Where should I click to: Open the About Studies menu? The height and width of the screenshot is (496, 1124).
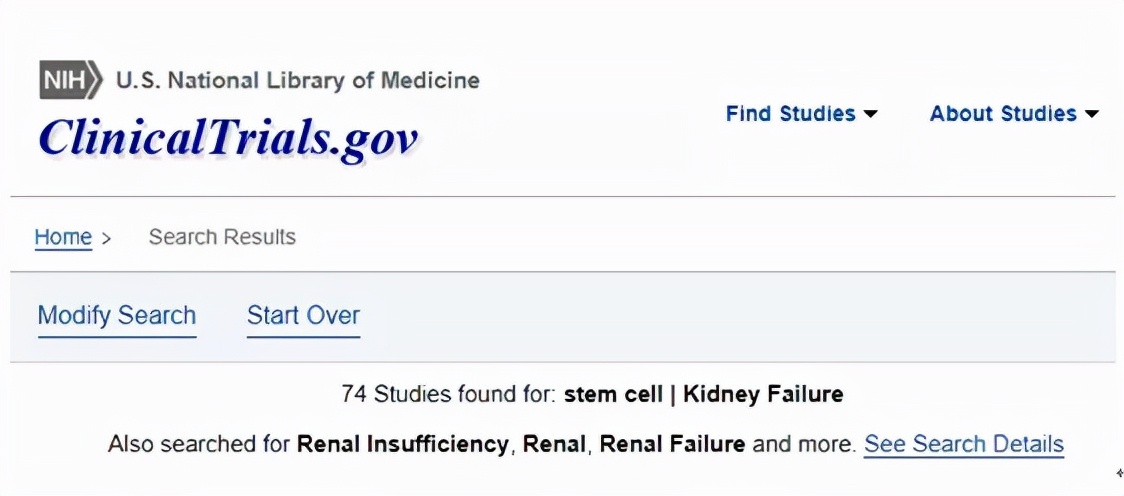point(1003,114)
